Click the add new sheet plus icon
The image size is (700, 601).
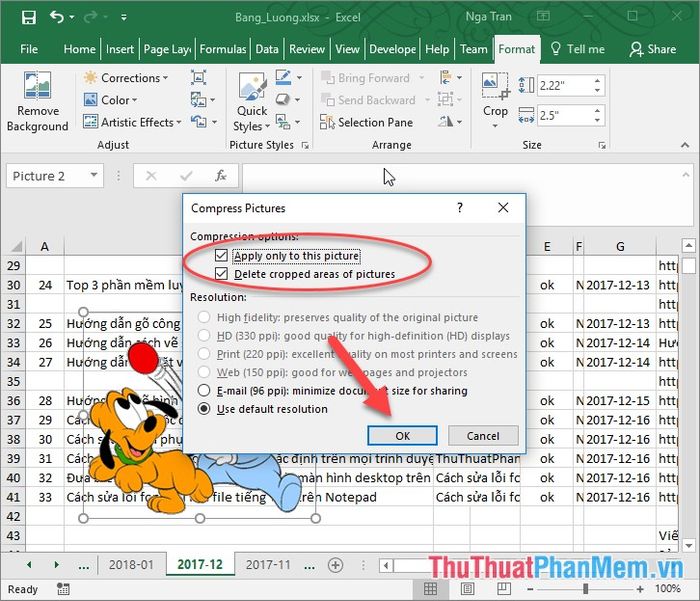pos(335,565)
